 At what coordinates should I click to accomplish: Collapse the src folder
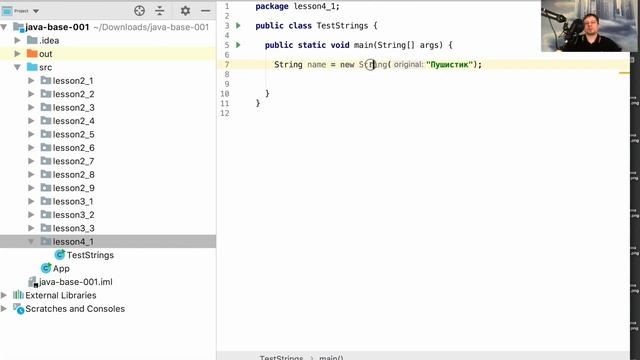(x=18, y=67)
